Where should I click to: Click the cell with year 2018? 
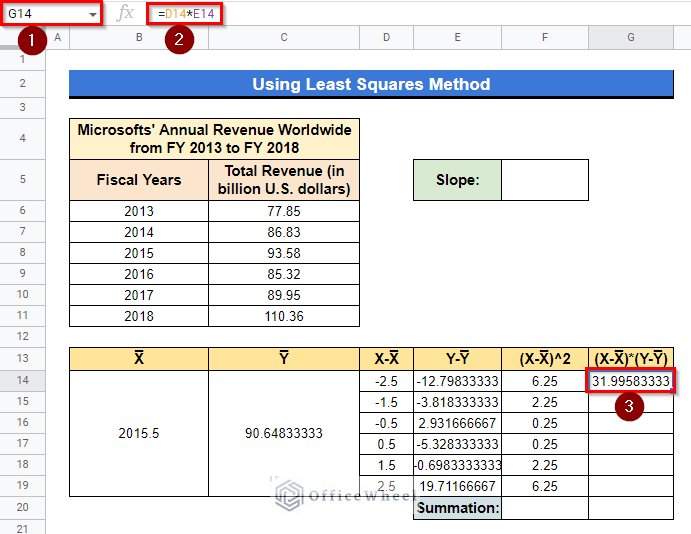139,316
